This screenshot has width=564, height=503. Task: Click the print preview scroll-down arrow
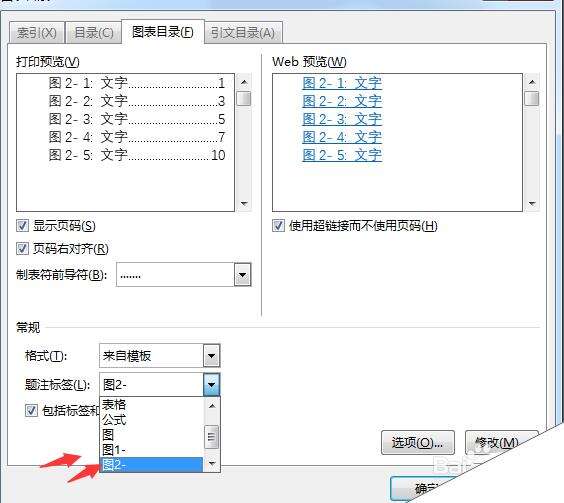click(244, 204)
